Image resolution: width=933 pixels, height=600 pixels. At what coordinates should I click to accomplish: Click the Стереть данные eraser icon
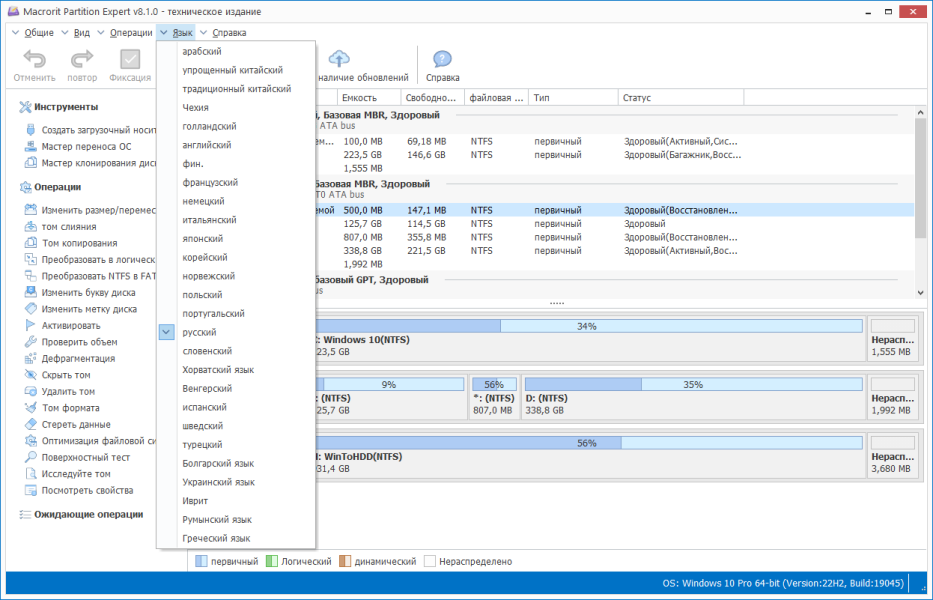pos(30,424)
